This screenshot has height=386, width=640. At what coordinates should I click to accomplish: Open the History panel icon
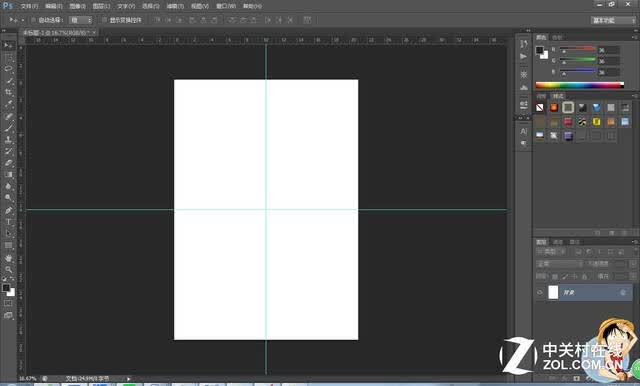pyautogui.click(x=524, y=44)
